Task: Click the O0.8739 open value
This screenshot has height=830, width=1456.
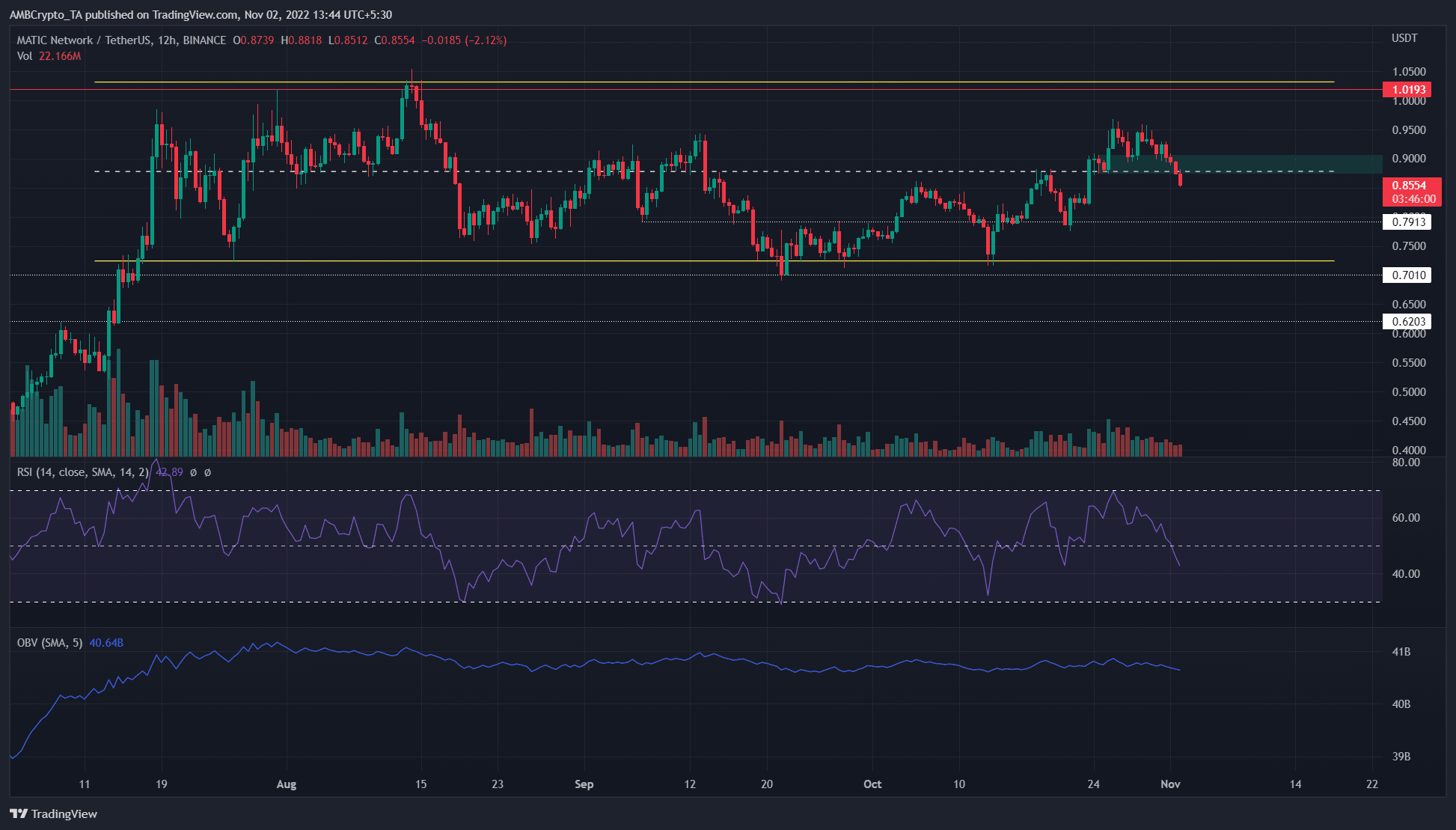Action: click(x=254, y=40)
